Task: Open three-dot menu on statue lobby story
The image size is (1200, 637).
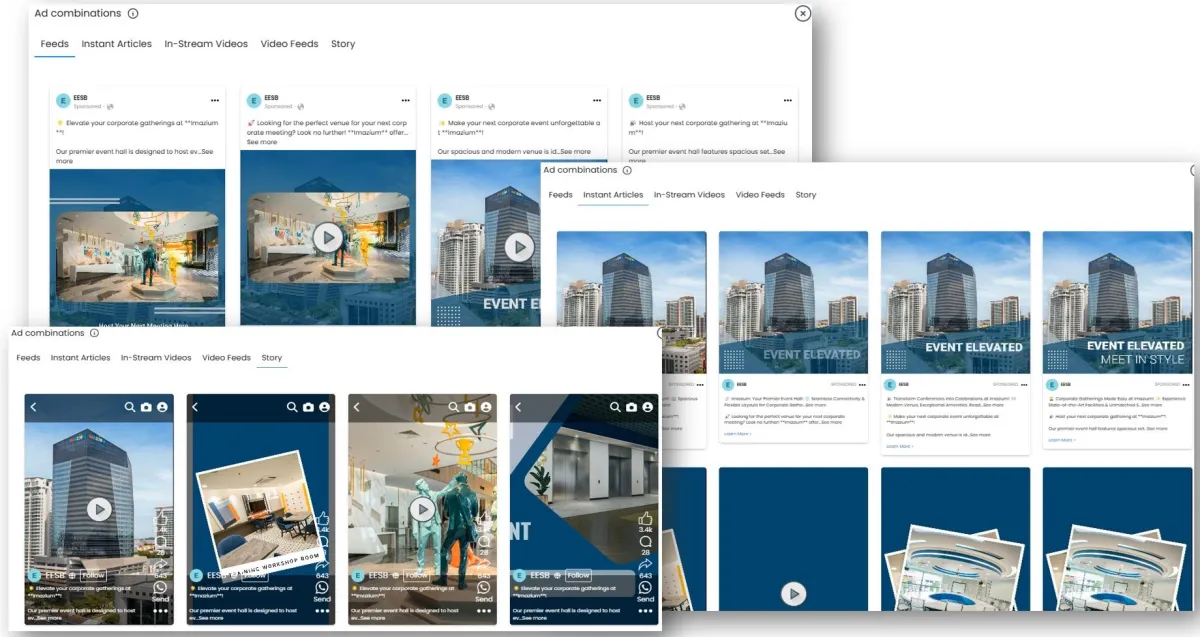Action: coord(484,610)
